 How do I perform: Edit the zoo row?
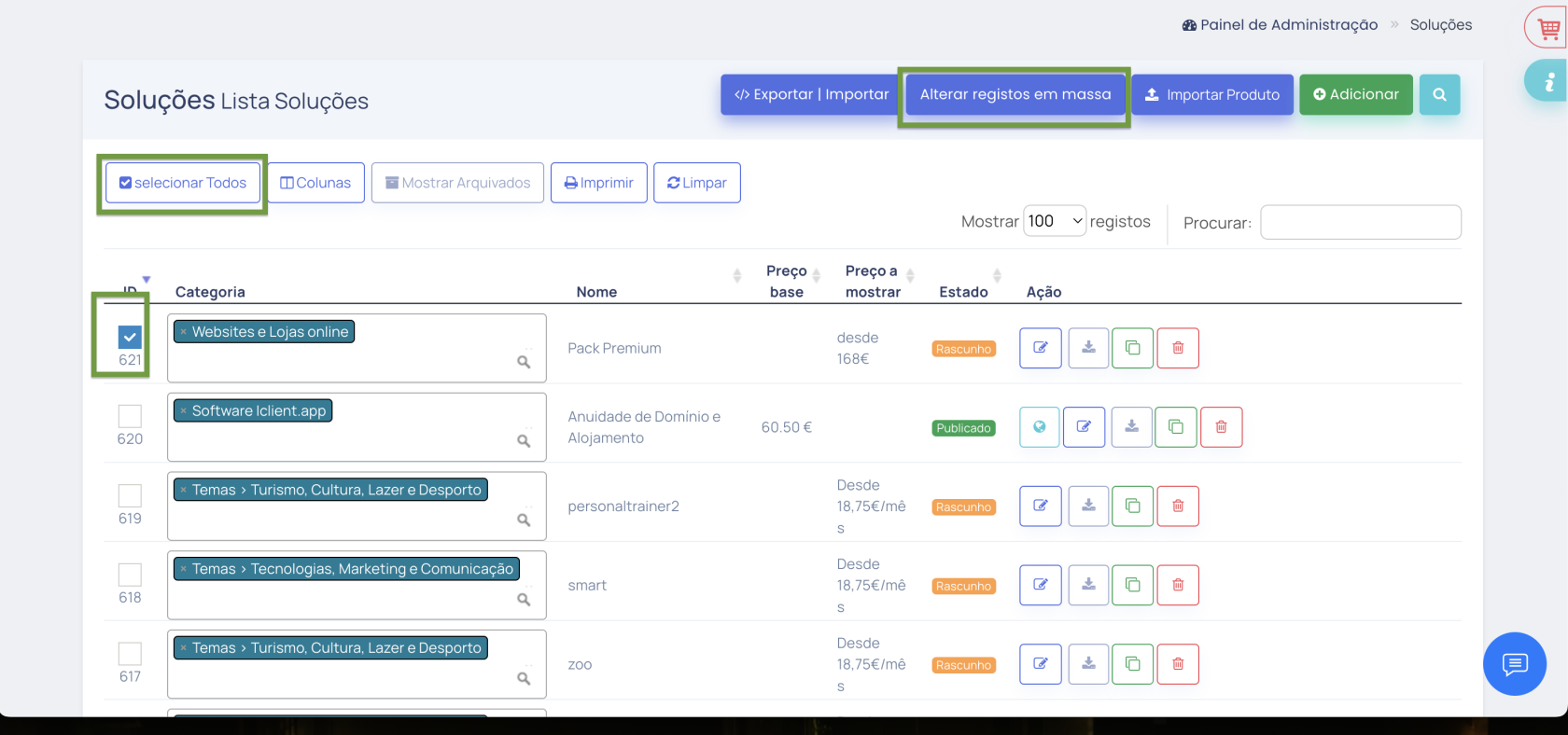1041,664
